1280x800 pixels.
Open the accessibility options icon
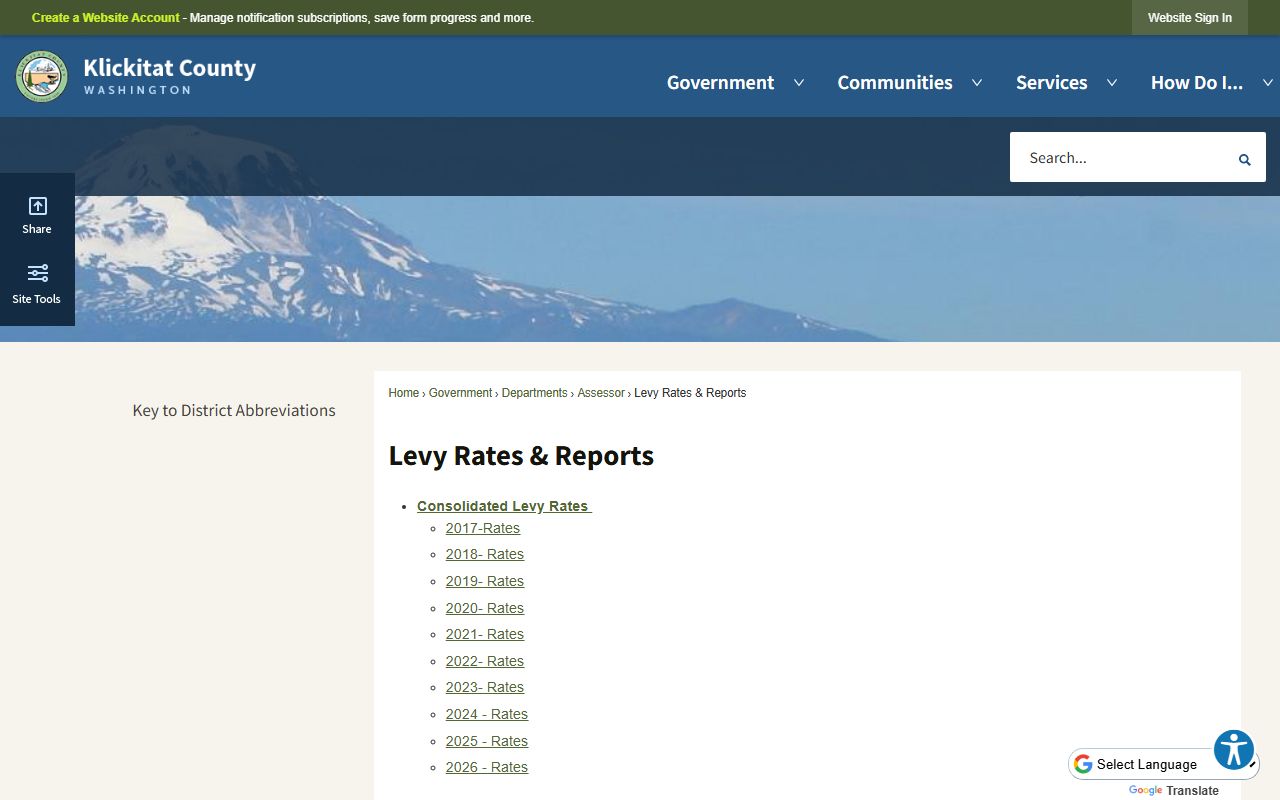1234,749
